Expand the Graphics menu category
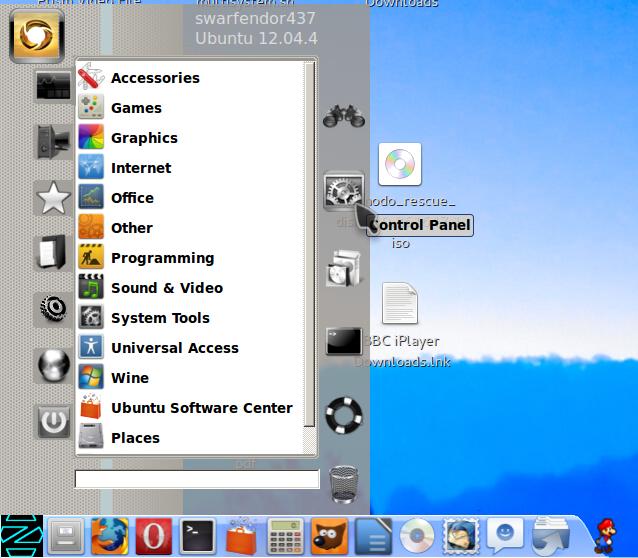The image size is (638, 558). click(x=144, y=138)
